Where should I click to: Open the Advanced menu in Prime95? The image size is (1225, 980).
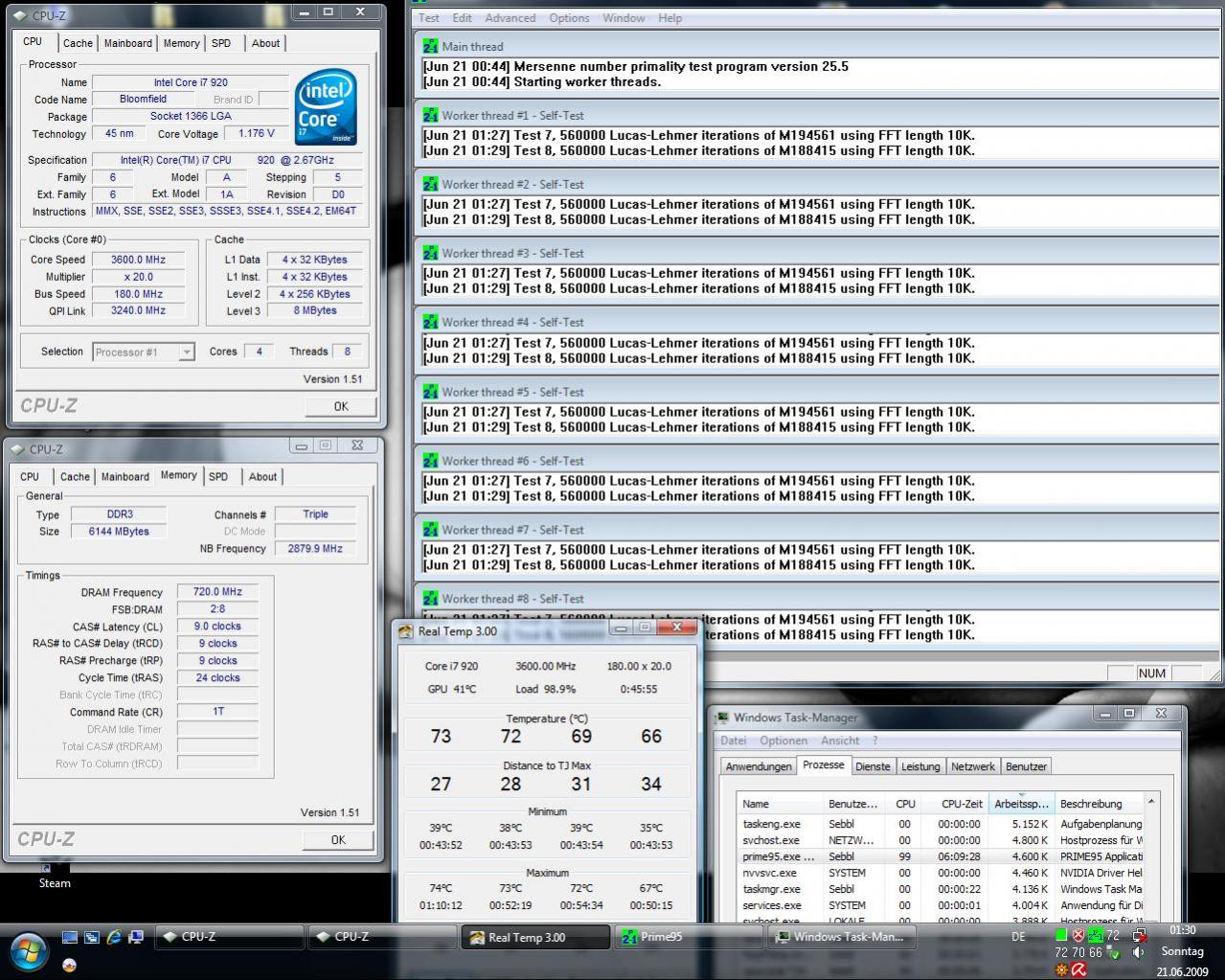[x=510, y=18]
